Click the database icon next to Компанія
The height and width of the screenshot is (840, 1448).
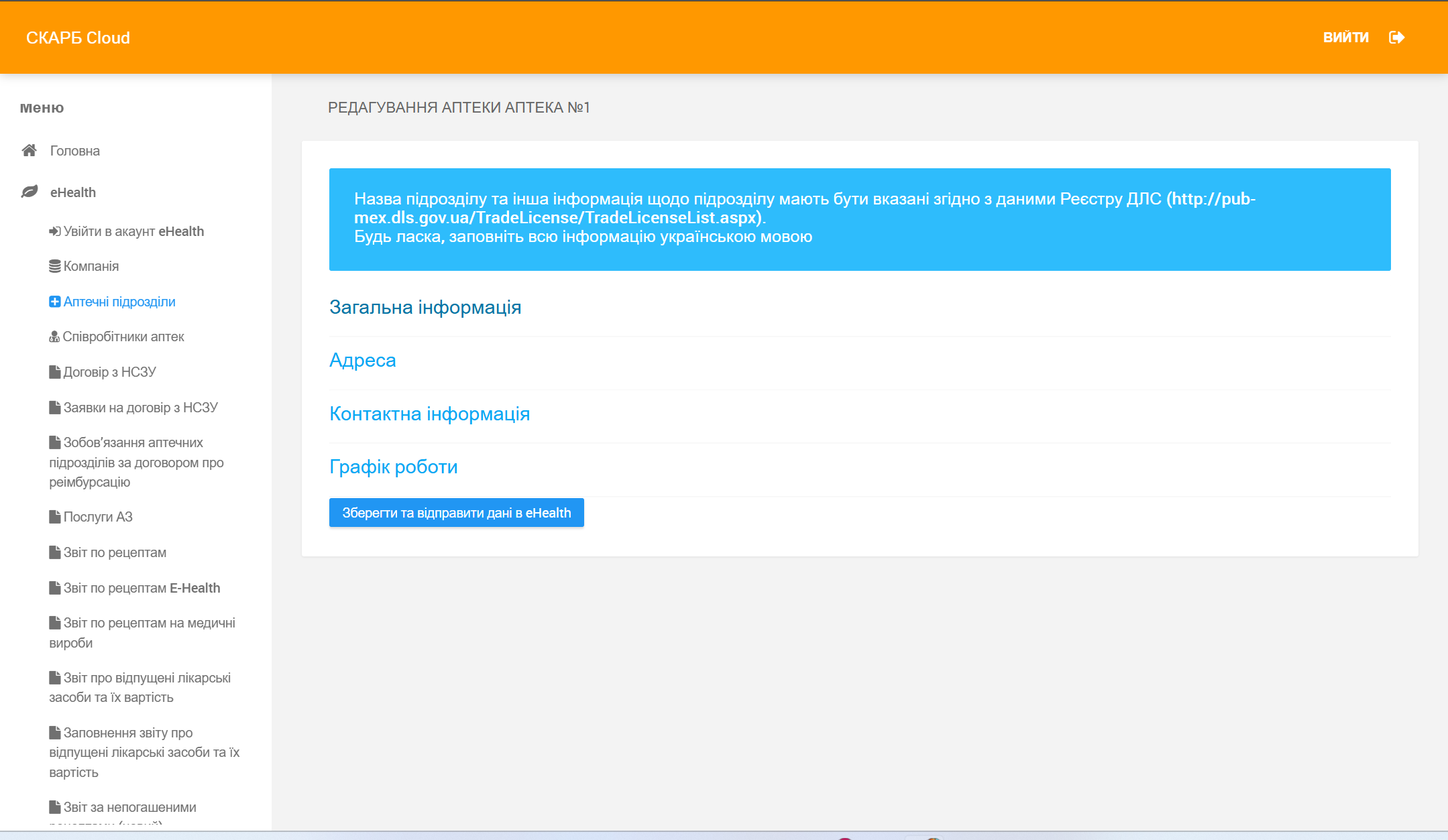point(54,266)
